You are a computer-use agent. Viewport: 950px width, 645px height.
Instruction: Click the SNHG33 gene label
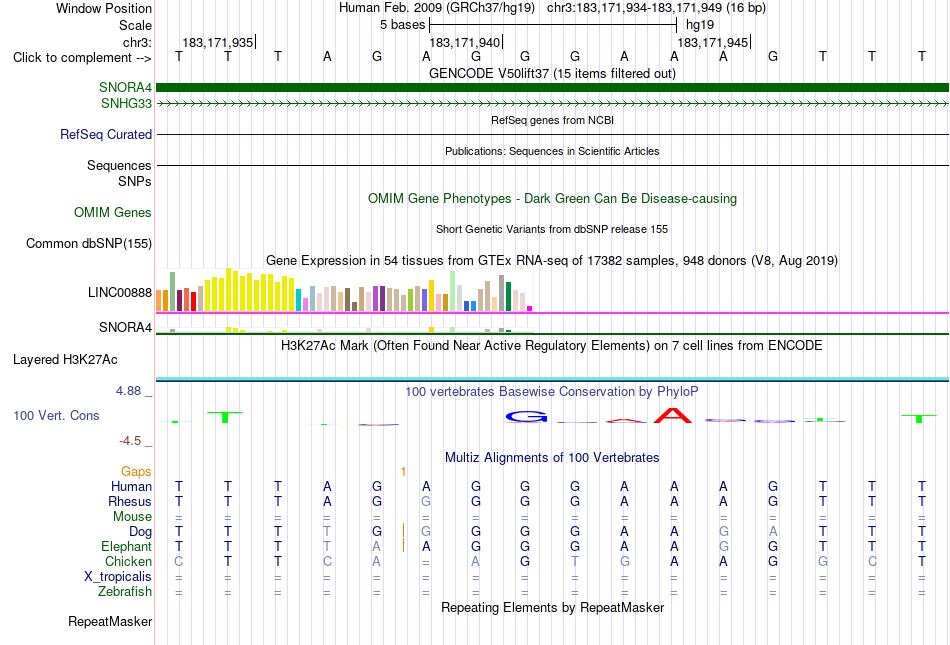(x=126, y=104)
